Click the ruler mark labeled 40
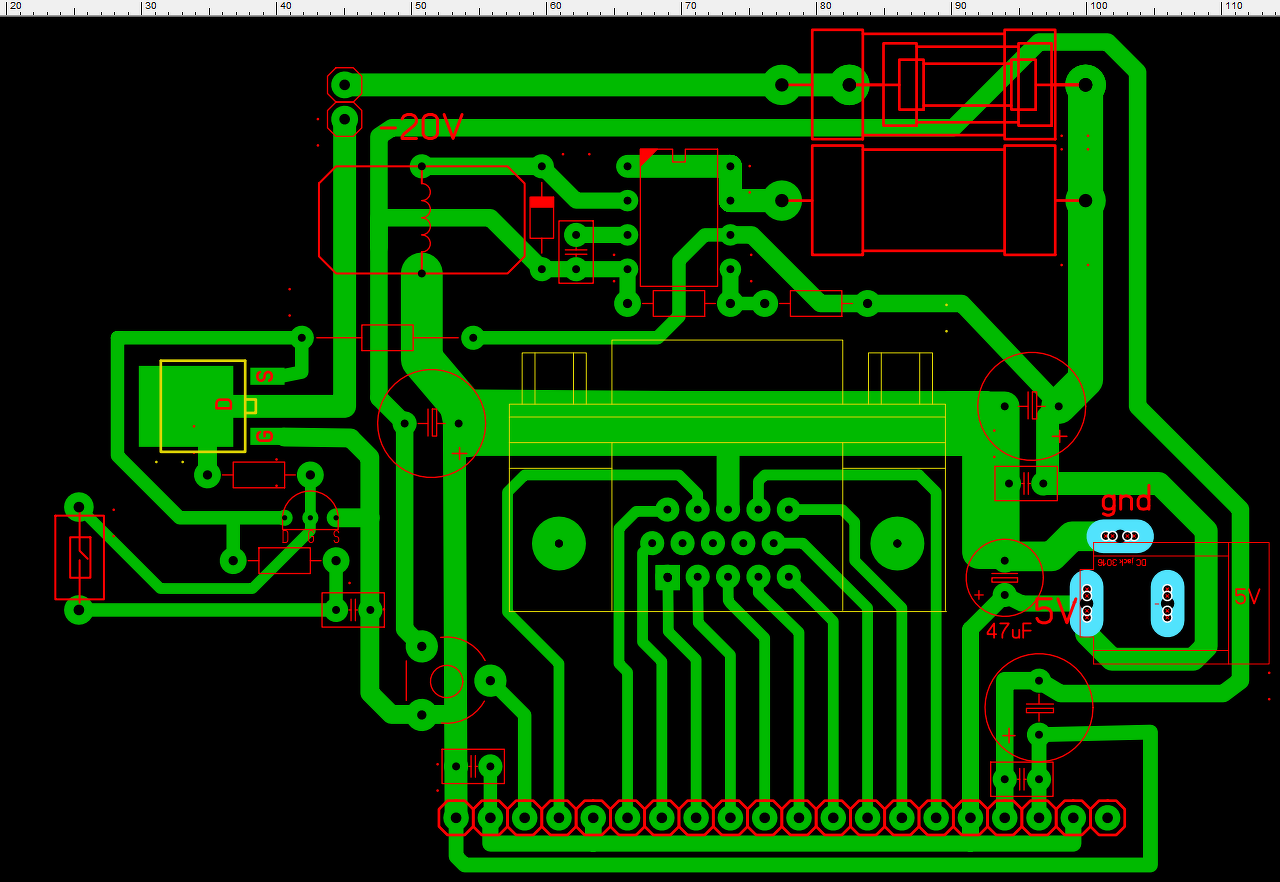 [x=285, y=6]
